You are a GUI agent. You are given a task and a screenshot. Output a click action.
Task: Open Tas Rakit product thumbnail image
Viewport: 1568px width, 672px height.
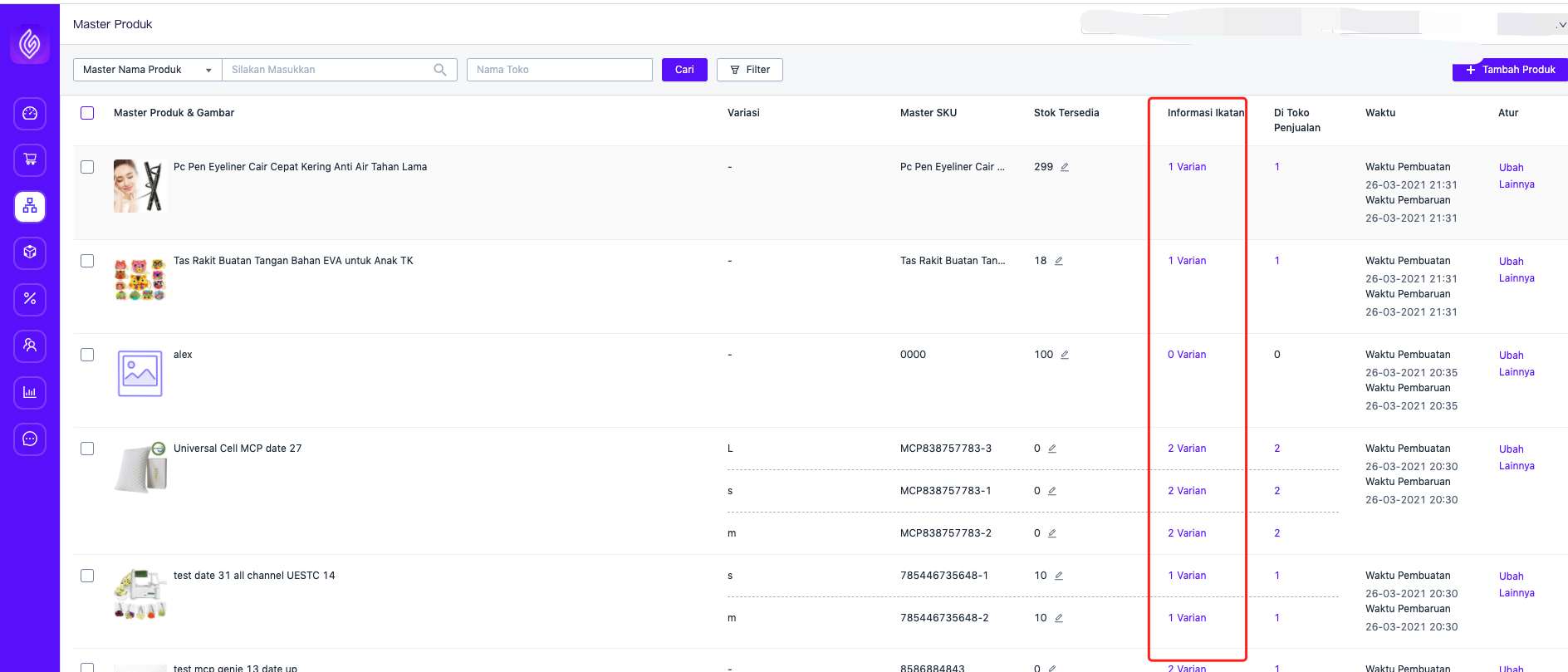click(x=140, y=280)
